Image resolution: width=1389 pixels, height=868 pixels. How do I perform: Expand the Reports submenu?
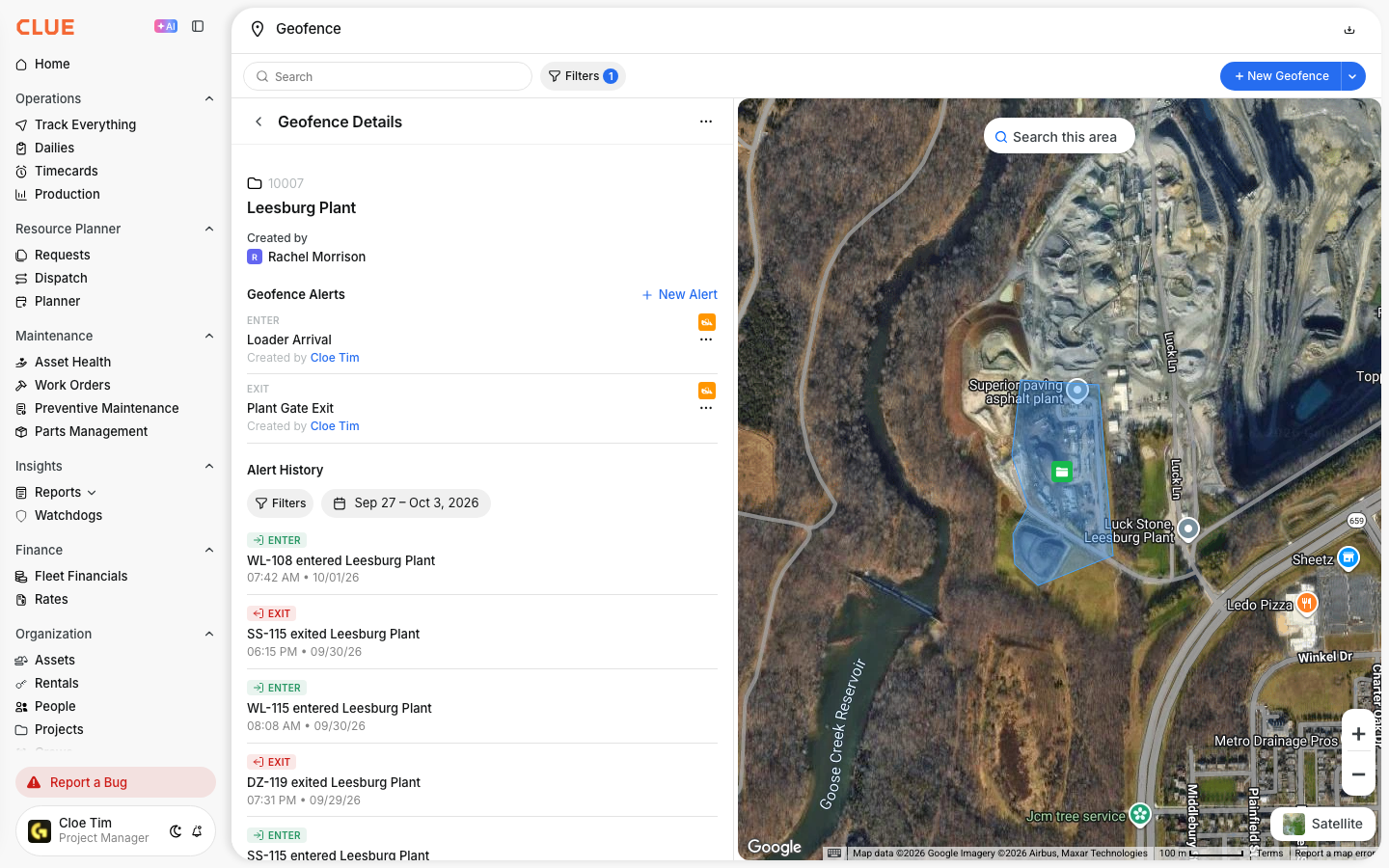tap(92, 493)
